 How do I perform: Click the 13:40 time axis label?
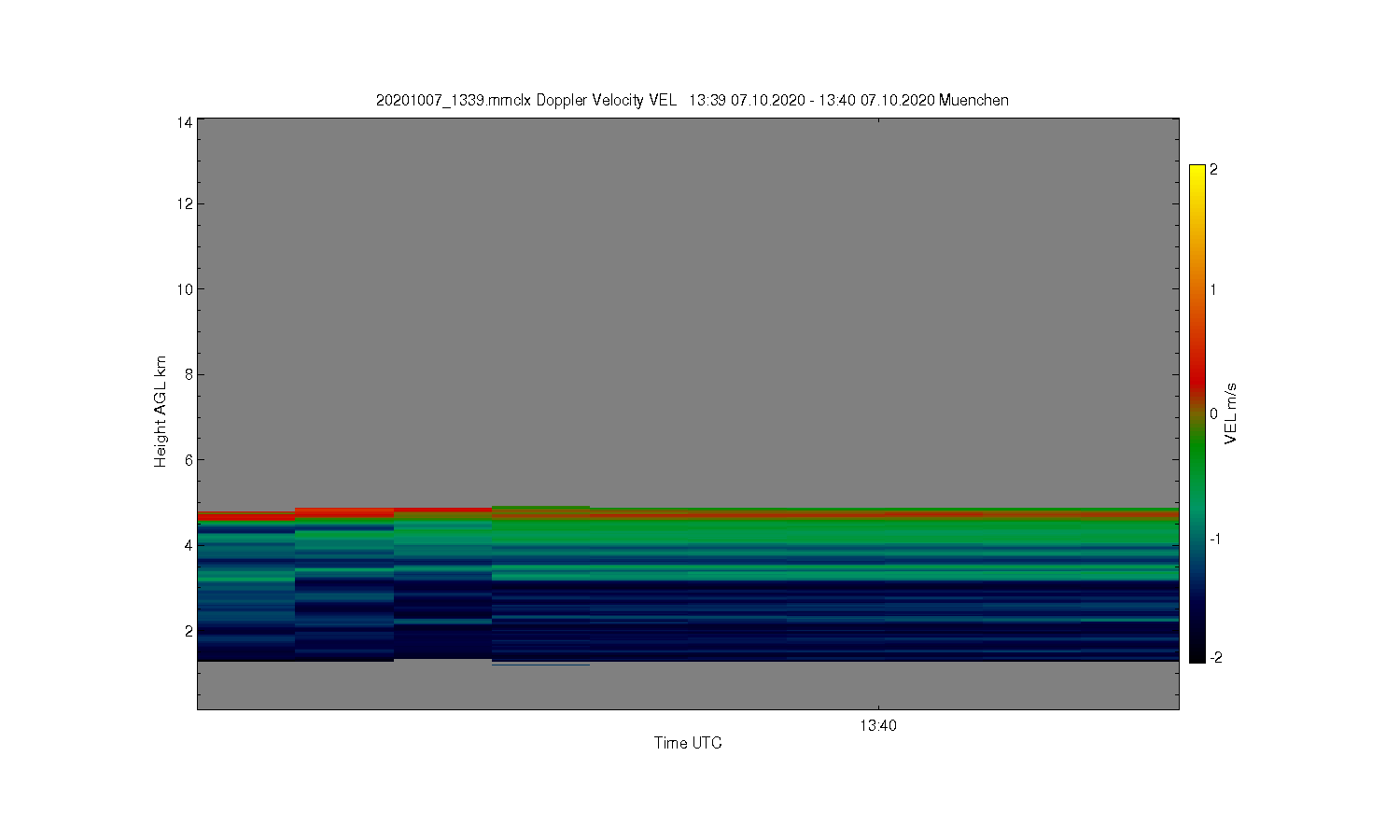(x=877, y=725)
